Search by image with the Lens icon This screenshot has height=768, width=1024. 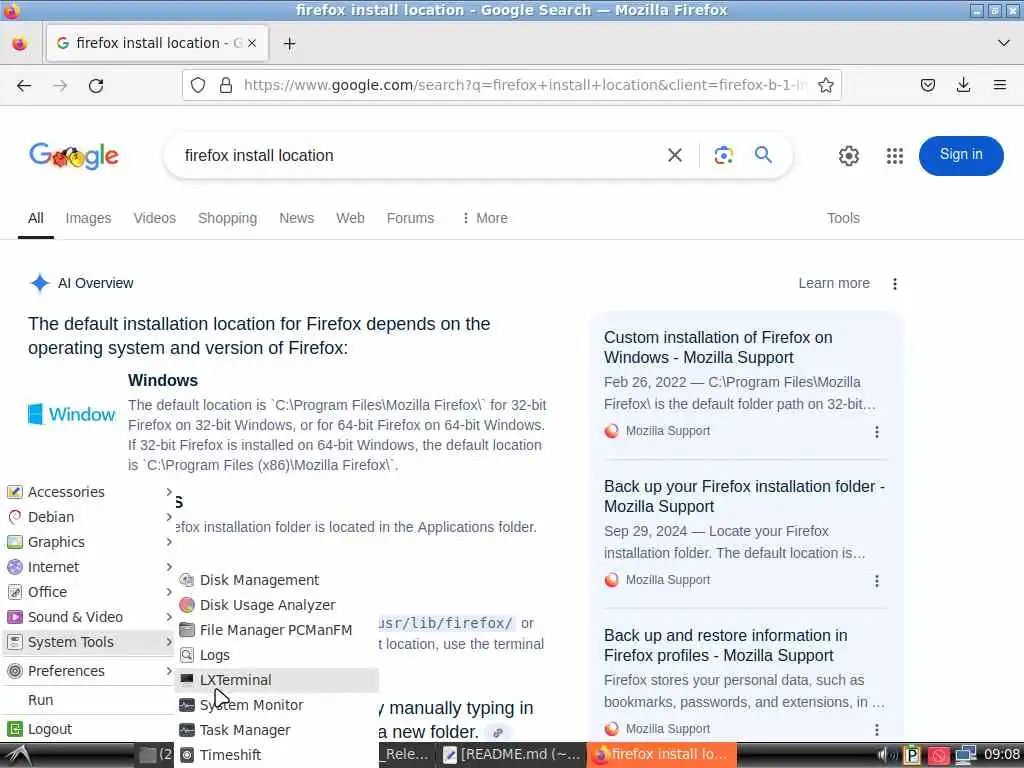click(x=723, y=155)
